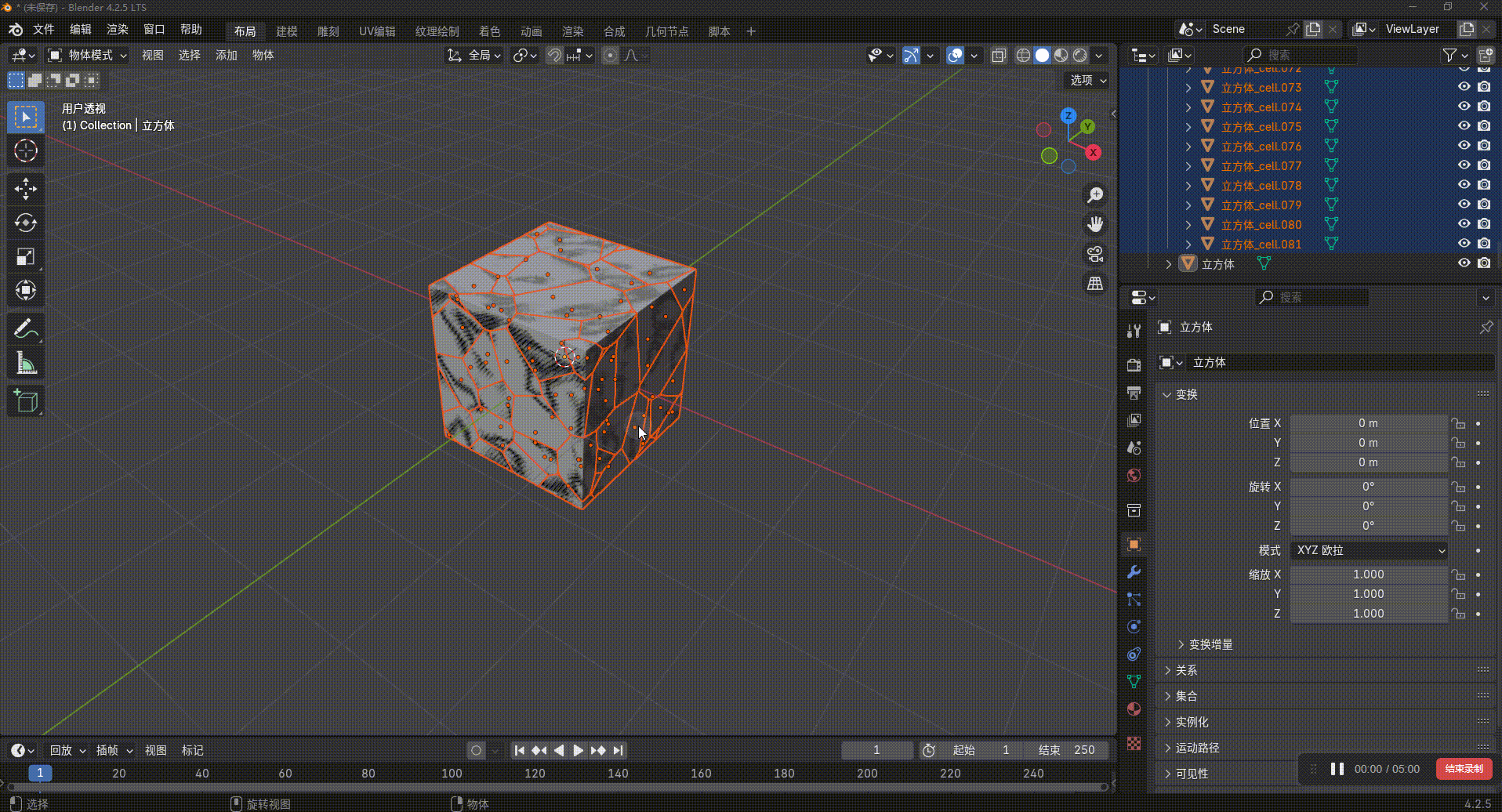This screenshot has width=1502, height=812.
Task: Switch to the UV编辑 workspace tab
Action: tap(377, 31)
